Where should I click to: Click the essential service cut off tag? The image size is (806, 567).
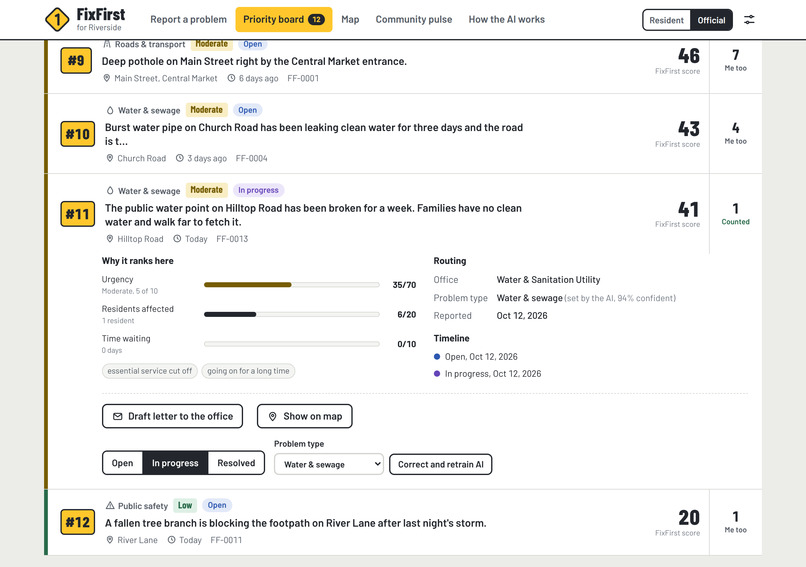pos(150,371)
